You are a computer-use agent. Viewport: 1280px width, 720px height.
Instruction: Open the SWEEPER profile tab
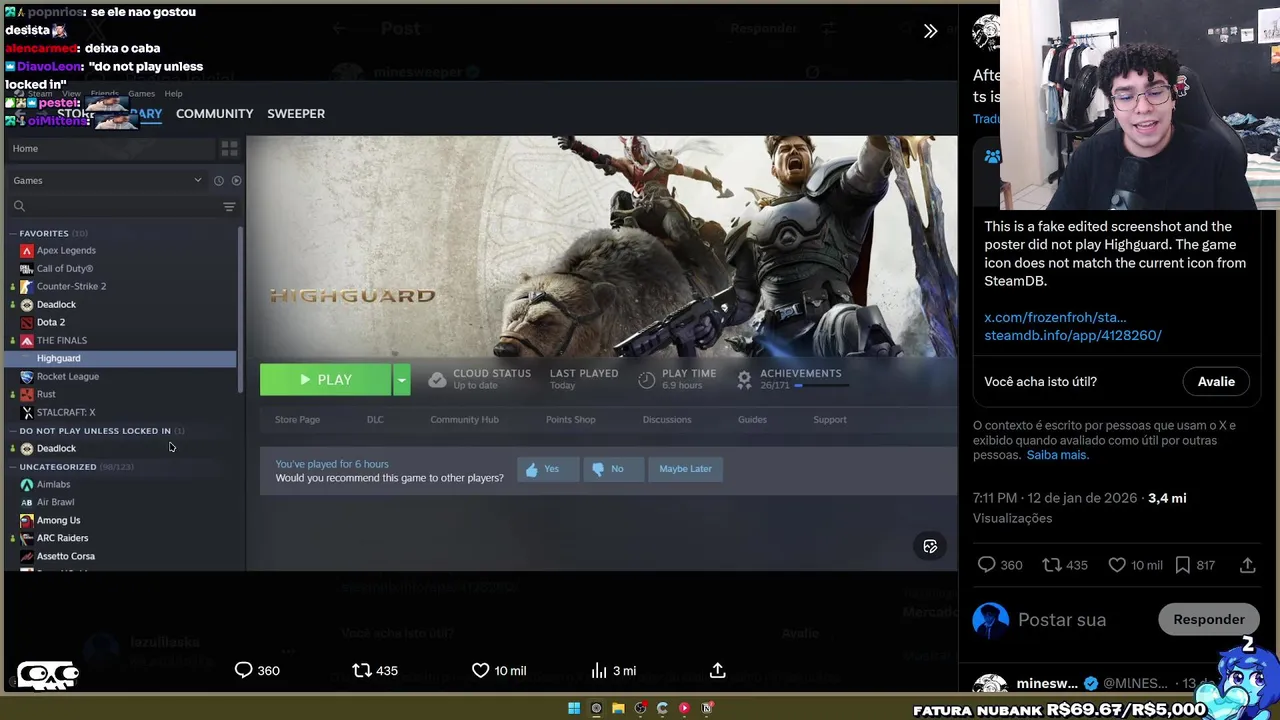click(x=296, y=114)
